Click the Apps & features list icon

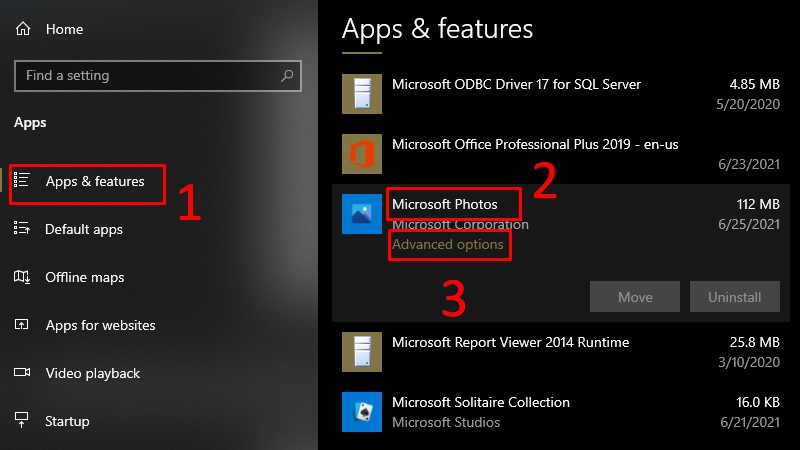click(x=21, y=180)
